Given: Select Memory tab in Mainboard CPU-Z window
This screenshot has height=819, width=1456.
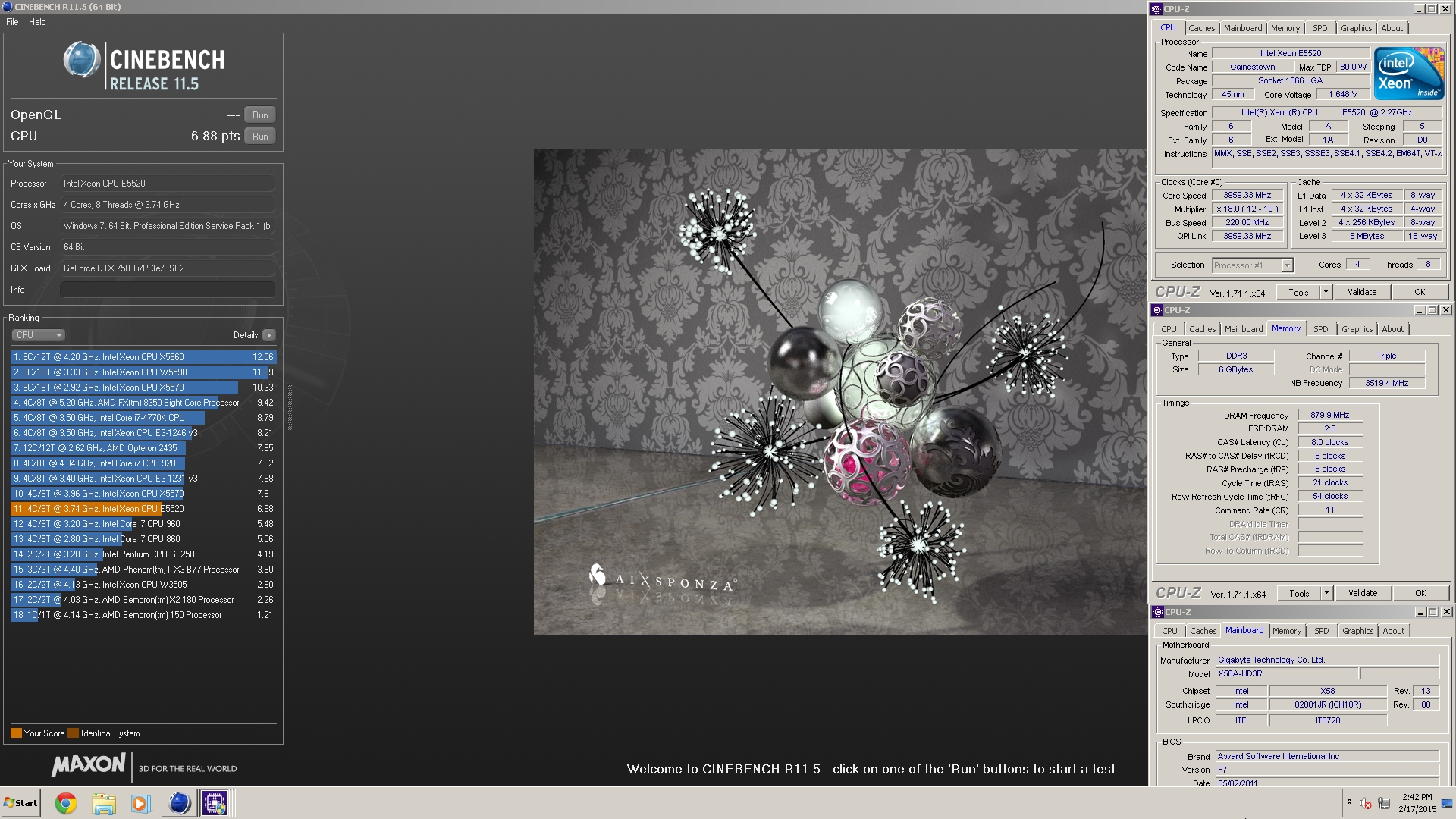Looking at the screenshot, I should point(1287,631).
